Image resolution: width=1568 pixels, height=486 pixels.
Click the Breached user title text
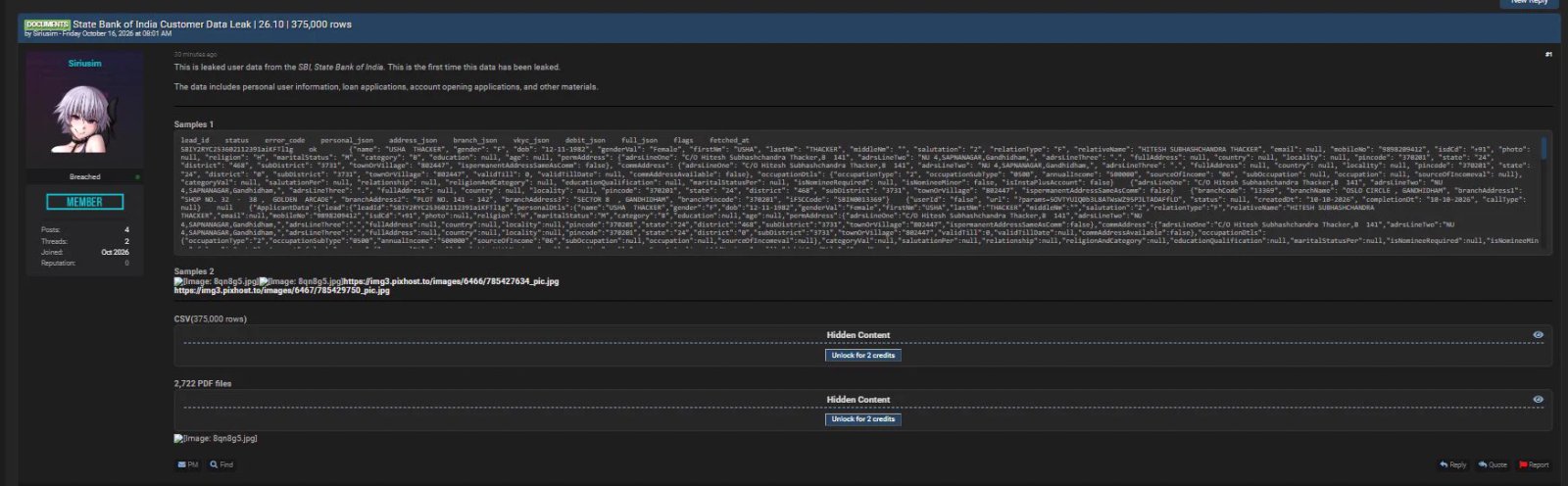[84, 177]
